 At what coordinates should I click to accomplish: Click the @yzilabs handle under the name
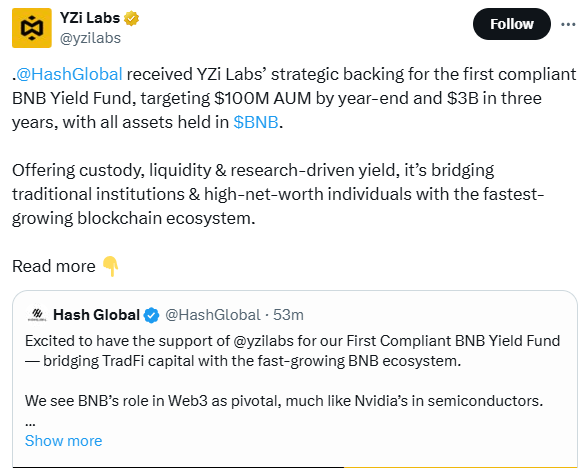click(x=90, y=38)
